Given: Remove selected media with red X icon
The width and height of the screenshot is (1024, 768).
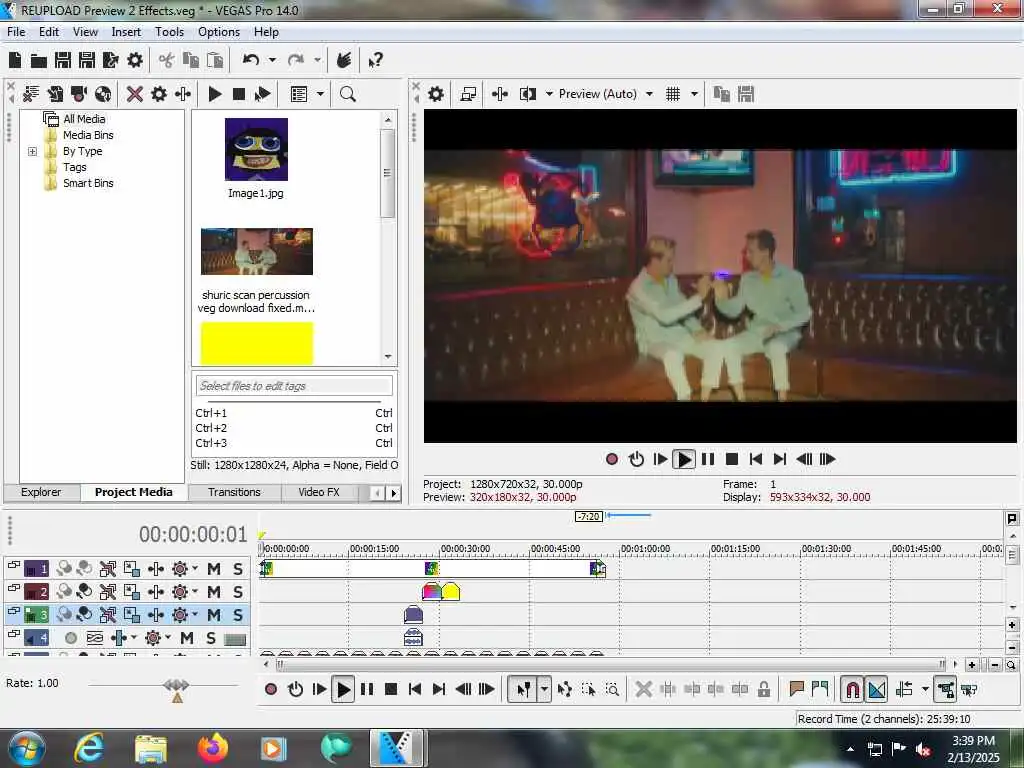Looking at the screenshot, I should 135,94.
